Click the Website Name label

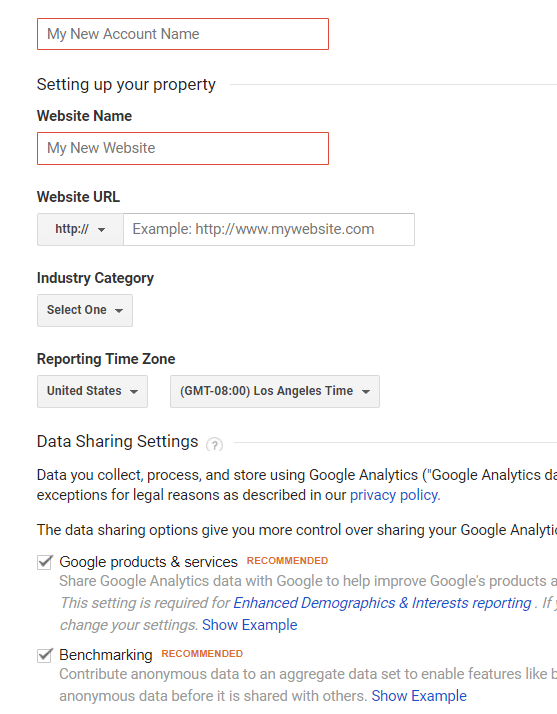click(84, 116)
